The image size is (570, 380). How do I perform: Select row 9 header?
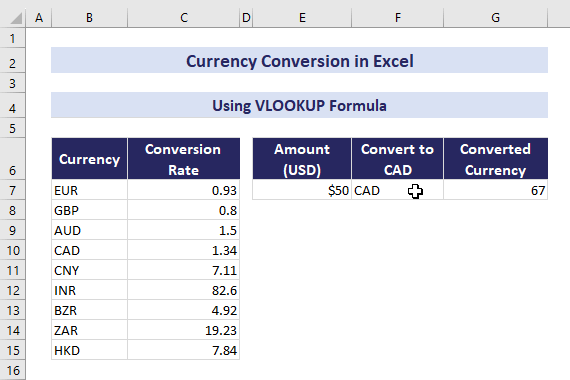pos(13,230)
